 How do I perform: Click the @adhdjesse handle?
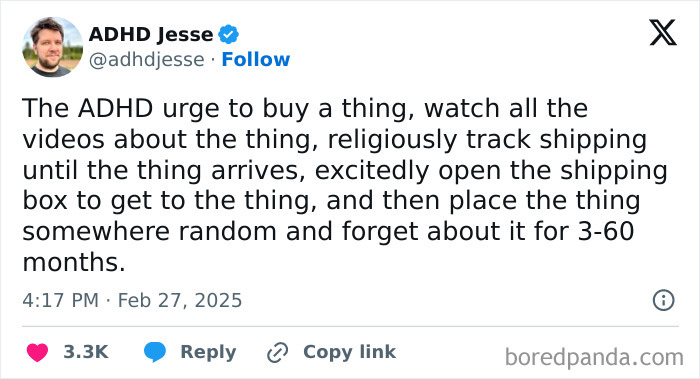click(146, 59)
